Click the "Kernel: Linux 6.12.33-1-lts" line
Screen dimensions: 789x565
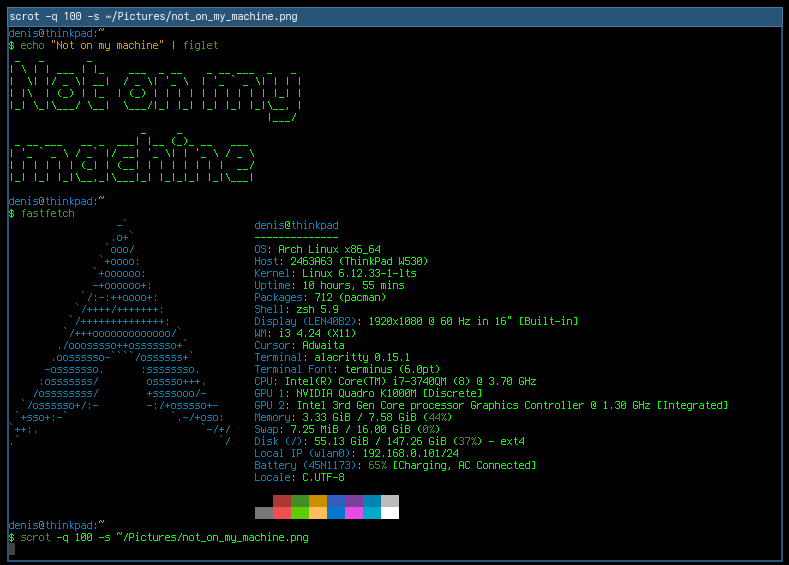click(335, 274)
